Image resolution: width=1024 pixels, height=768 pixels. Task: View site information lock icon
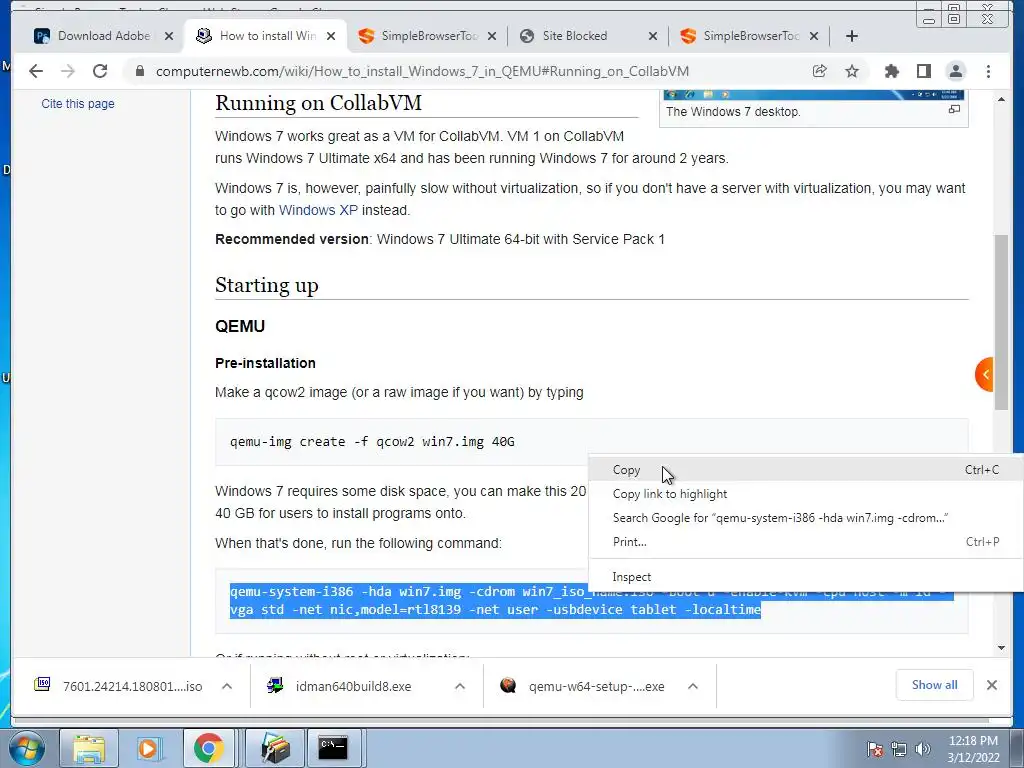(x=139, y=71)
